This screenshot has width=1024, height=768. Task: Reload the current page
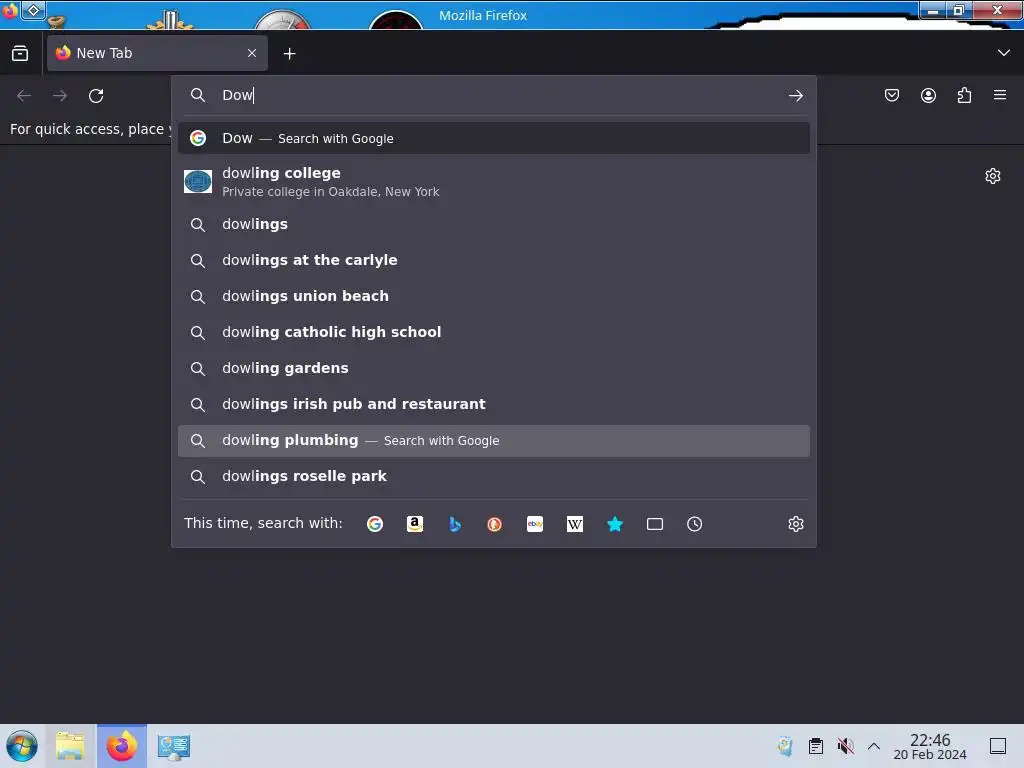pyautogui.click(x=96, y=96)
